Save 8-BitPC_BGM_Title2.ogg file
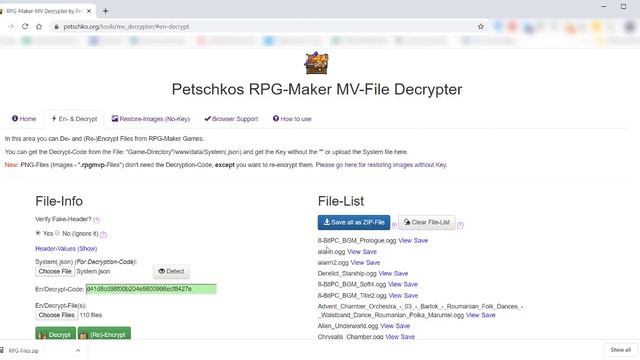Viewport: 640px width, 360px height. click(x=411, y=296)
